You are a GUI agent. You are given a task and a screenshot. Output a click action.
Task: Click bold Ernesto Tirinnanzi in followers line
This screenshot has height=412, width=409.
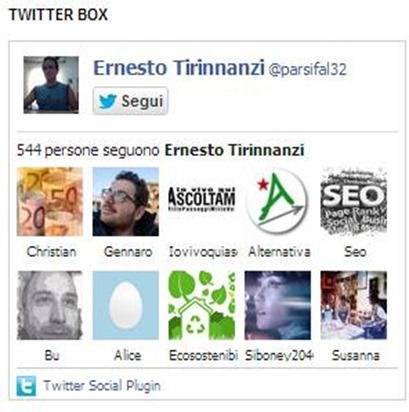(234, 150)
